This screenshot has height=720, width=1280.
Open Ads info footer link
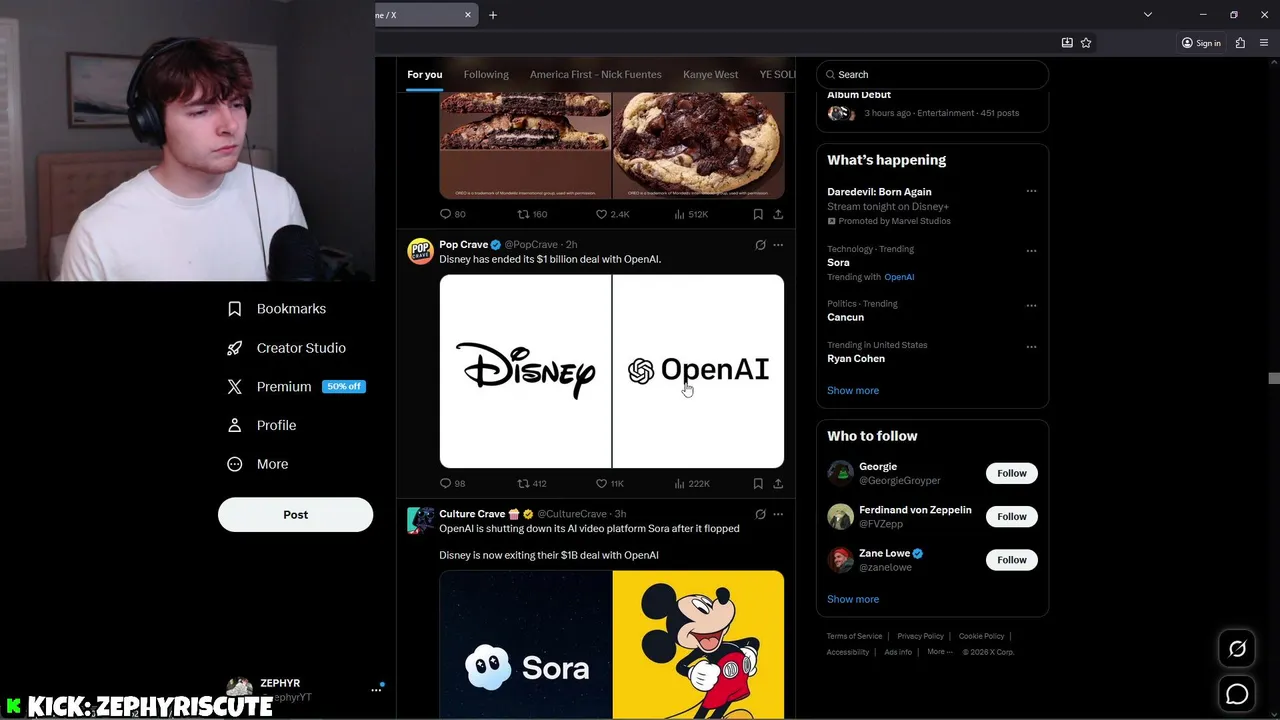click(x=898, y=652)
